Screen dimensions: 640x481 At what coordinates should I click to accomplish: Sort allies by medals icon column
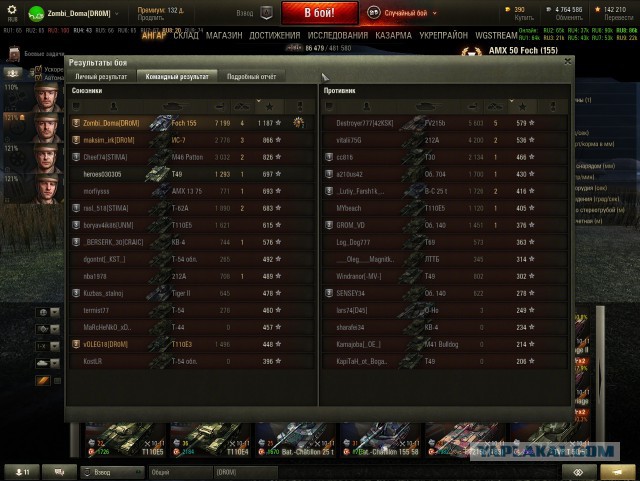point(300,107)
